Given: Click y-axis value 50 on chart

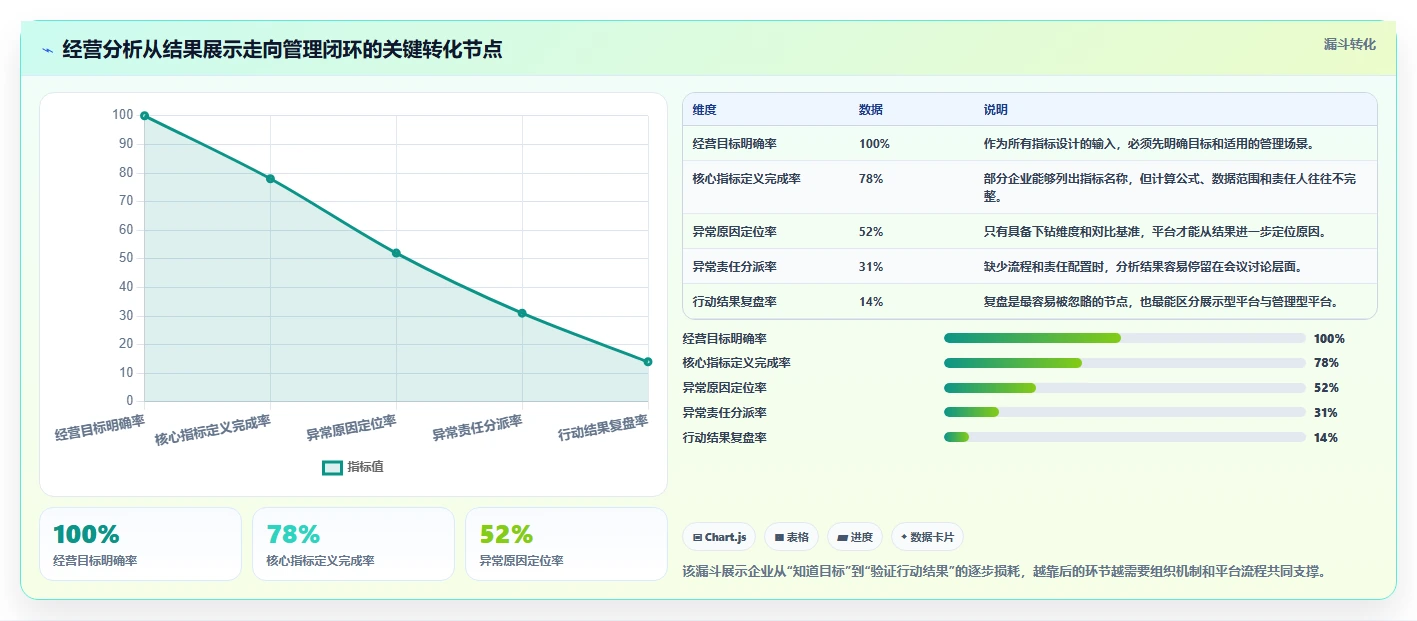Looking at the screenshot, I should click(x=126, y=258).
